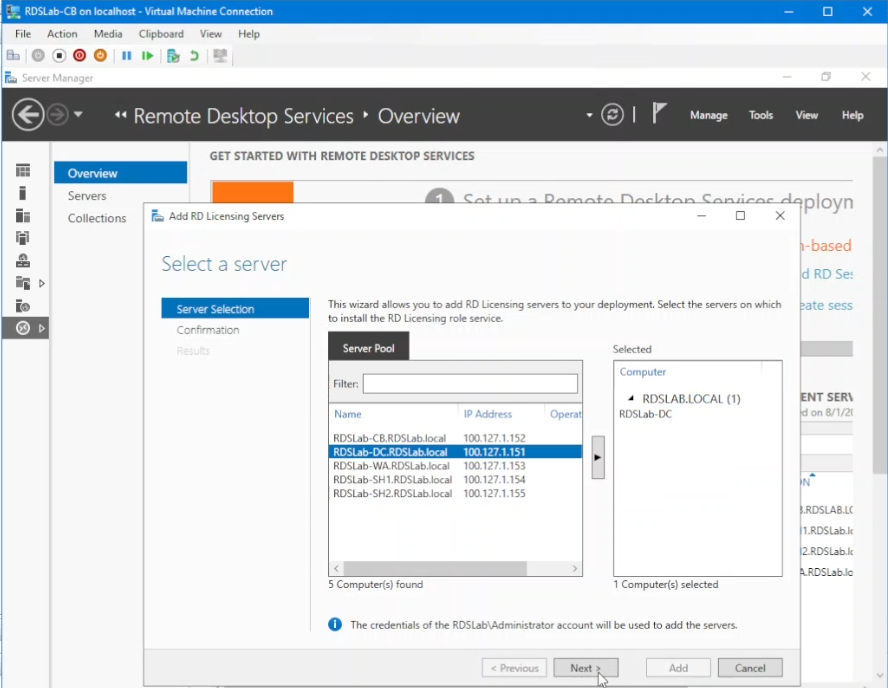Click the back navigation arrow in Server Manager

coord(29,114)
